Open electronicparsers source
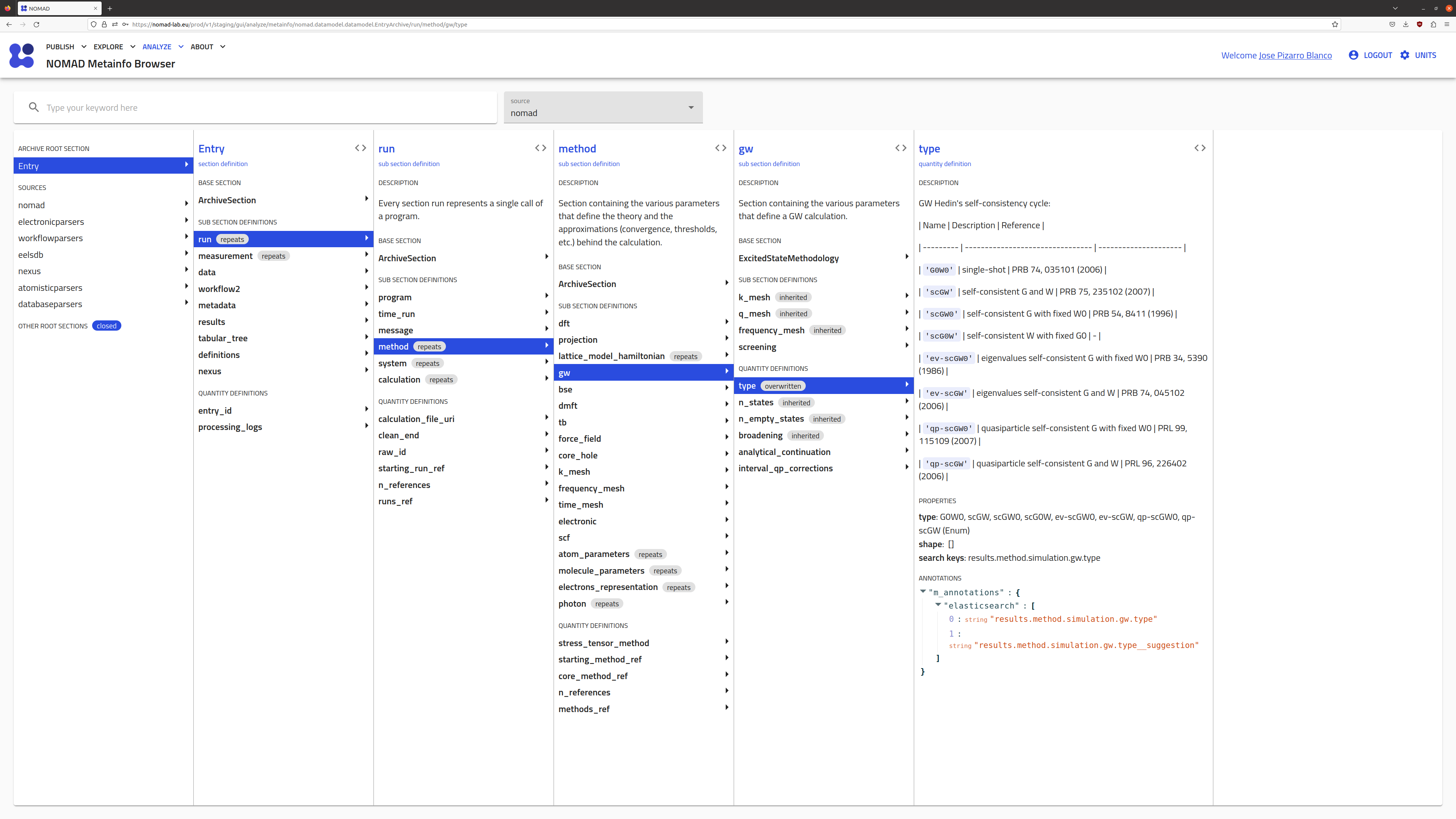1456x819 pixels. 103,221
